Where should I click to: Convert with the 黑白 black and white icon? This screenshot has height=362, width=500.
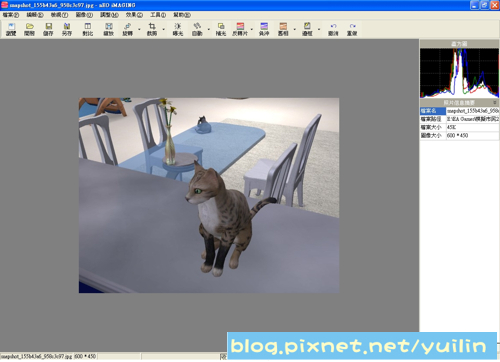283,29
